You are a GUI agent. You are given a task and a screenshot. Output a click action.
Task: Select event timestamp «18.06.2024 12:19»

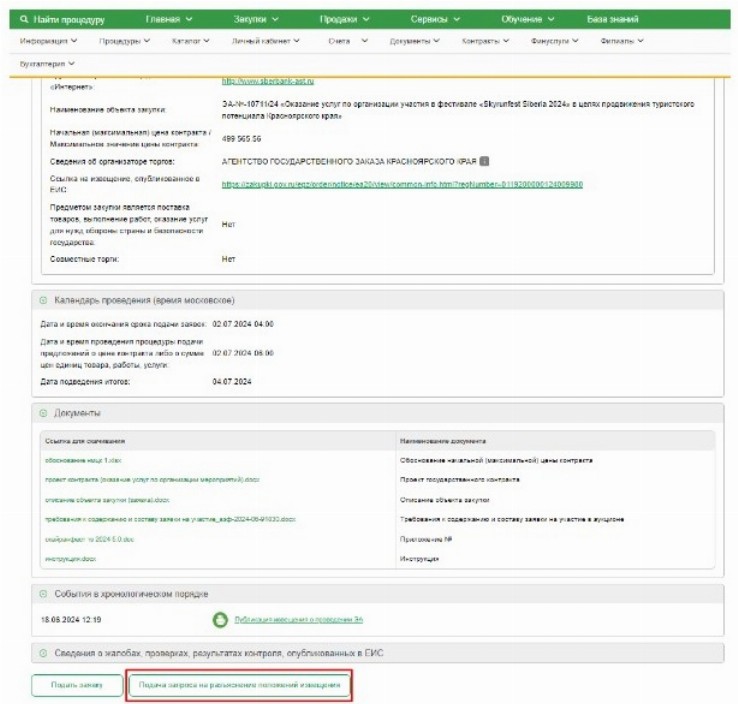pos(71,620)
